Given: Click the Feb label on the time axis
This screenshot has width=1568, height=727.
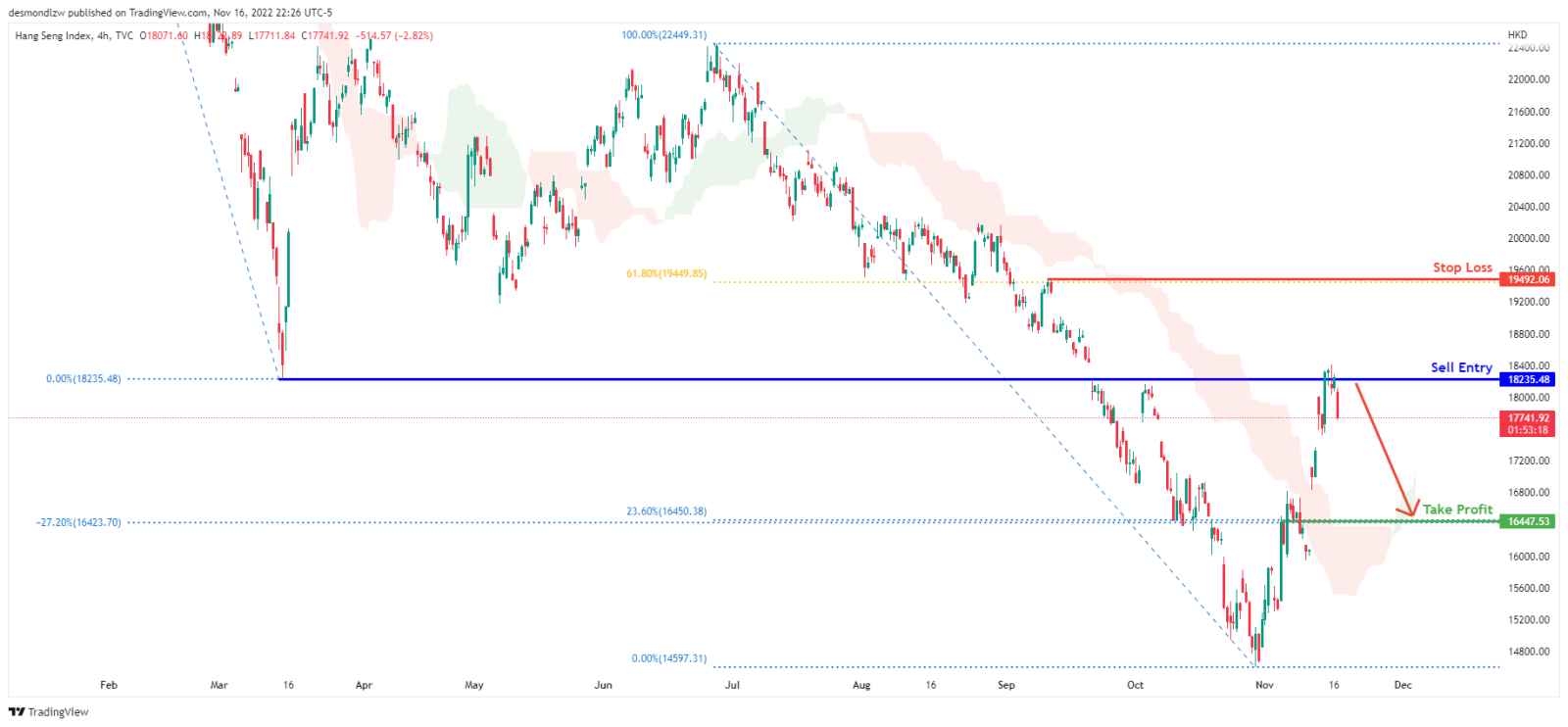Looking at the screenshot, I should 109,685.
